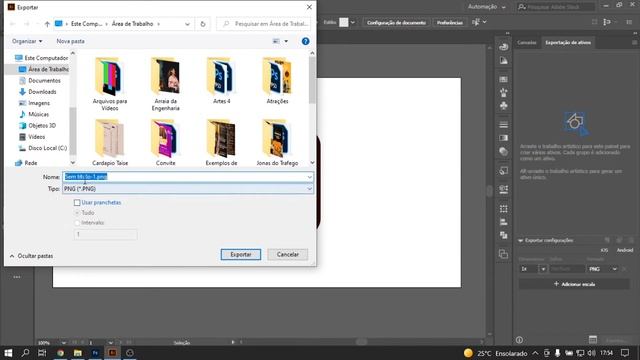Image resolution: width=640 pixels, height=360 pixels.
Task: Open taskbar search magnifier
Action: (x=25, y=353)
